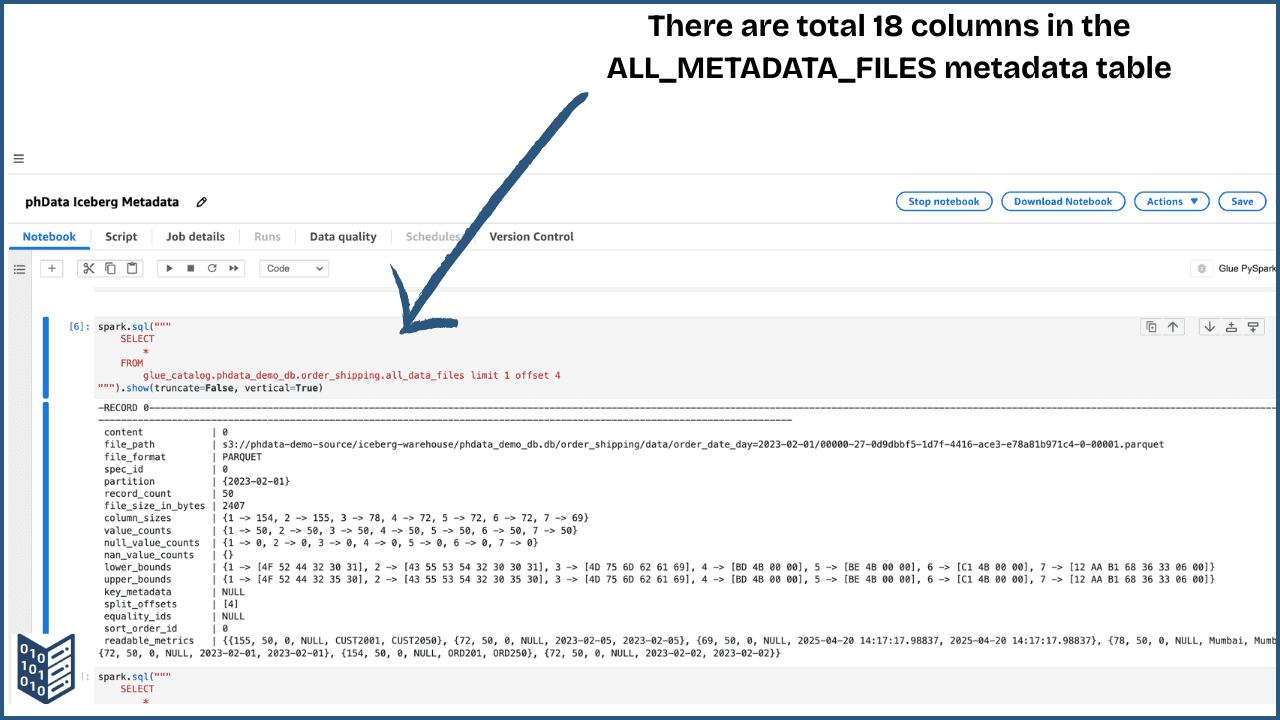Screen dimensions: 1280x720
Task: Expand the Actions dropdown menu
Action: pos(1171,202)
